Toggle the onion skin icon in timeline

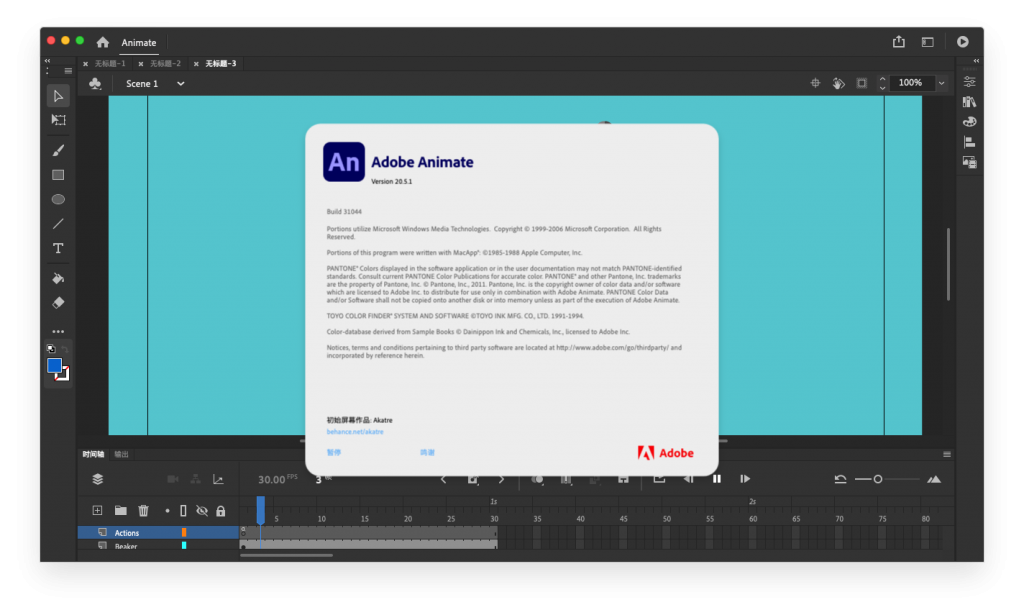tap(537, 479)
